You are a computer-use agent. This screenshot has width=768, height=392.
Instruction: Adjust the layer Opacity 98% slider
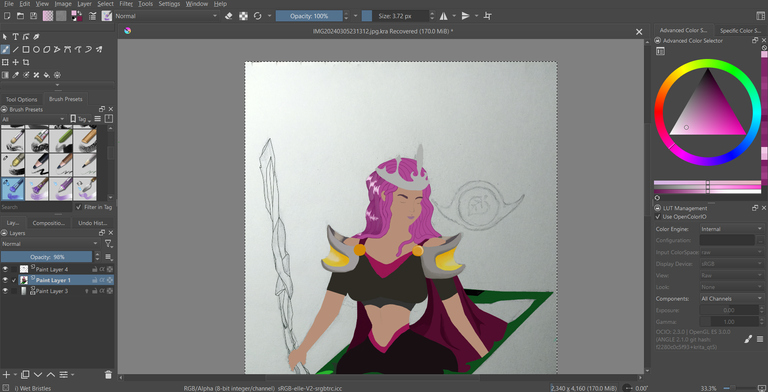47,257
